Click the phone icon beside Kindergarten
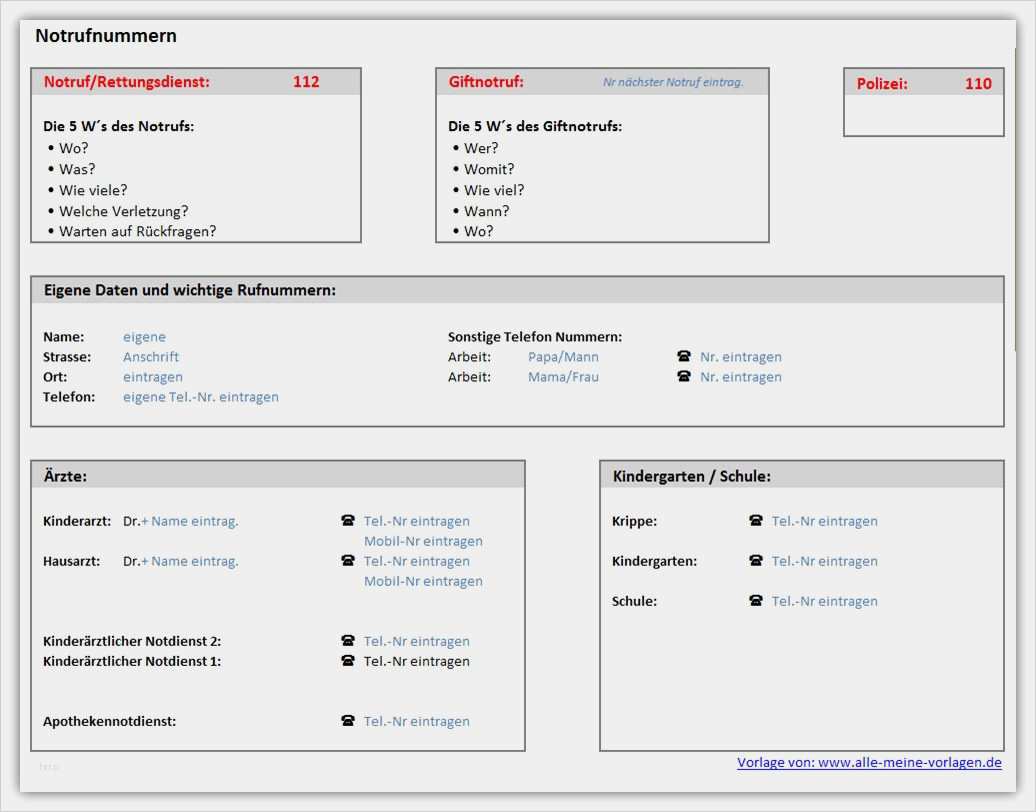 755,561
